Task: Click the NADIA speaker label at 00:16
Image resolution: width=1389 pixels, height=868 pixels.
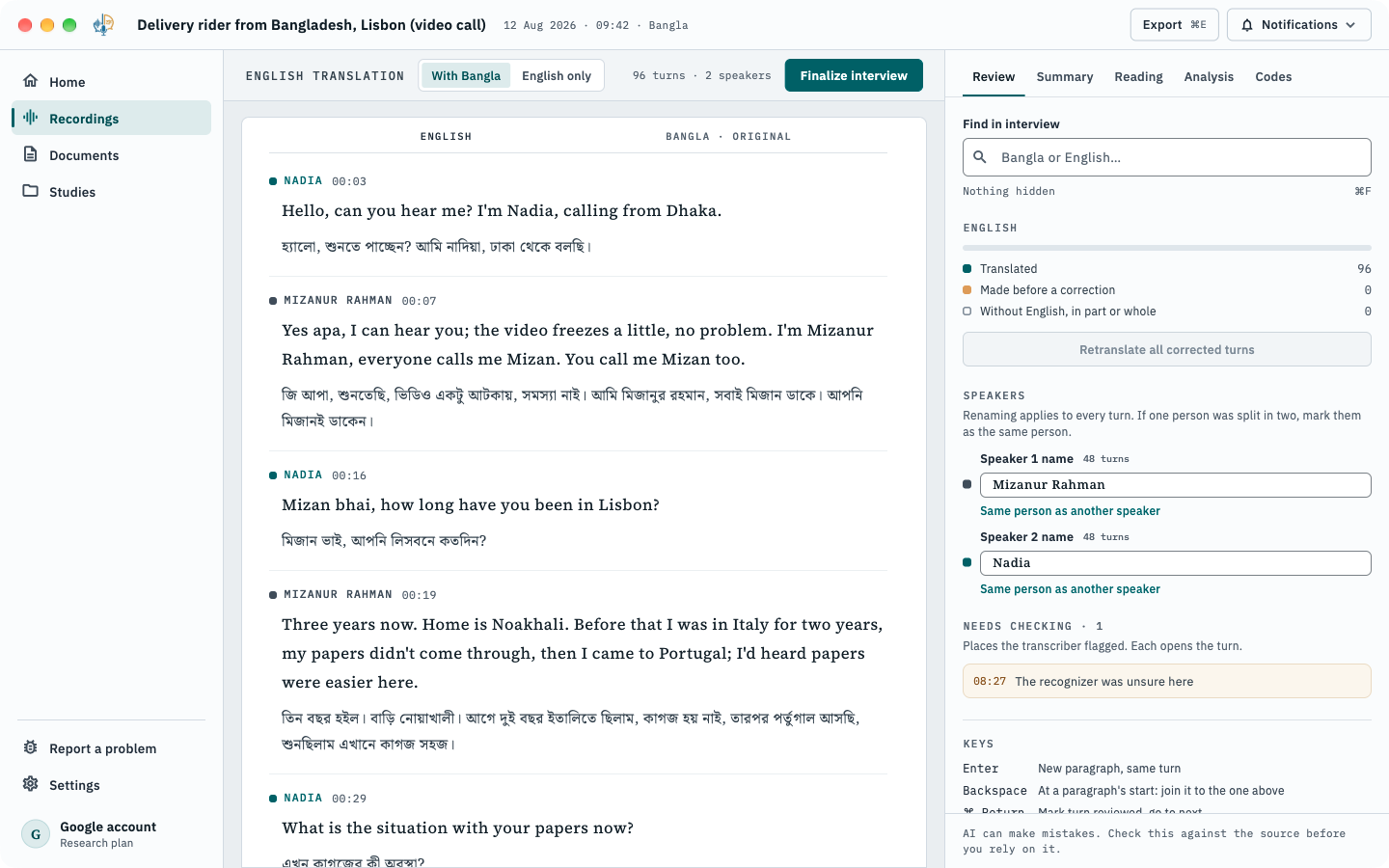Action: click(x=304, y=475)
